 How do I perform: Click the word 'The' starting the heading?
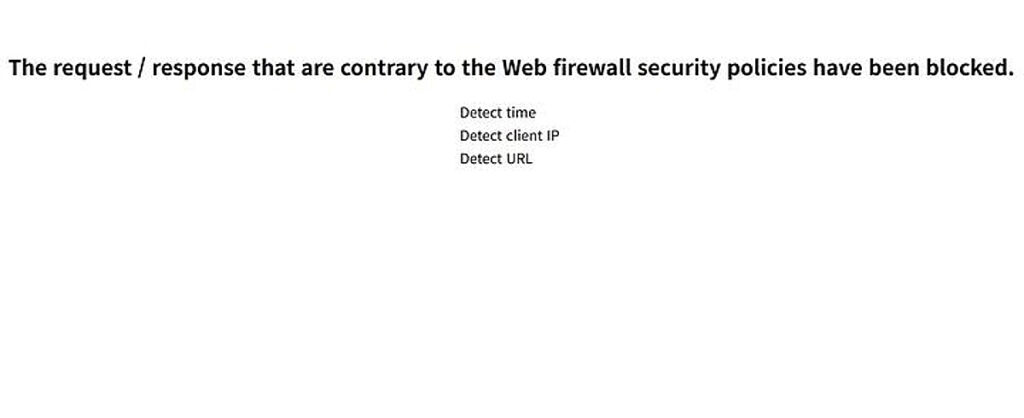tap(29, 69)
